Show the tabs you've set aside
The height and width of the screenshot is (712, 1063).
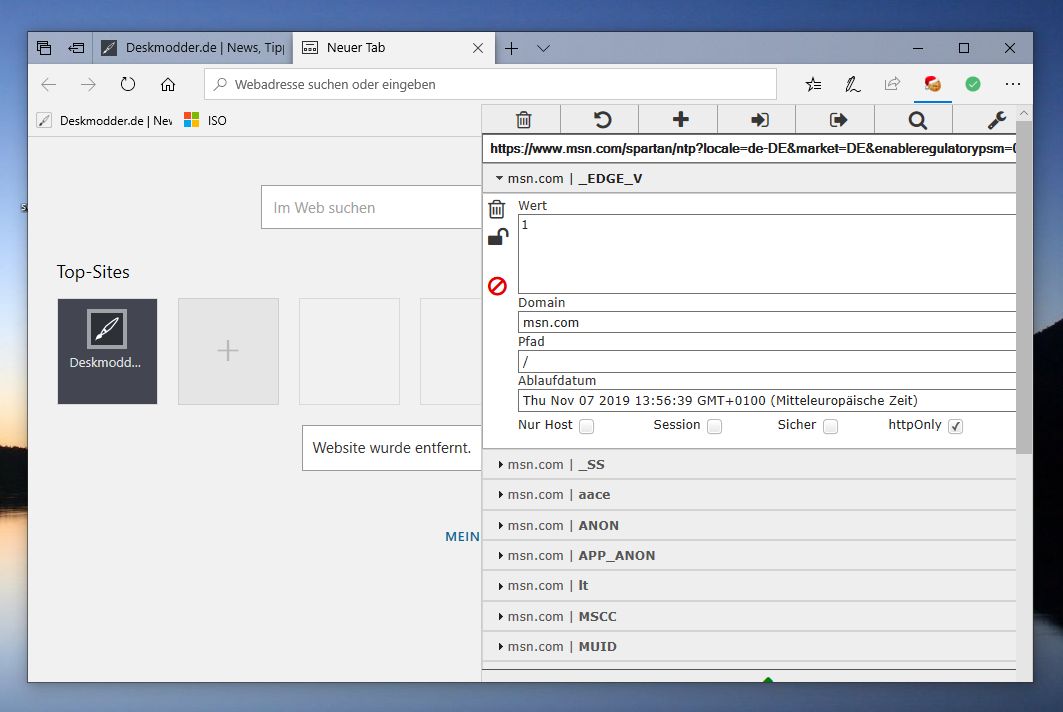(44, 47)
